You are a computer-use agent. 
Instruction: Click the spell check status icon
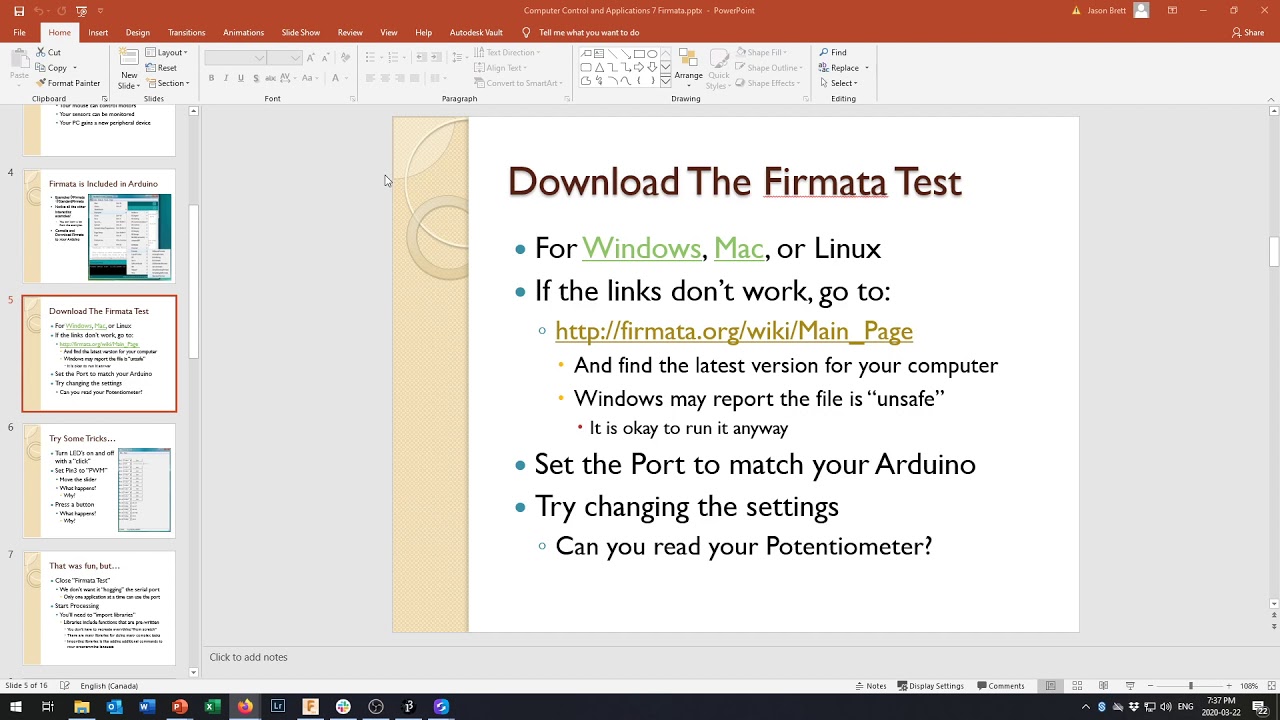pos(65,686)
